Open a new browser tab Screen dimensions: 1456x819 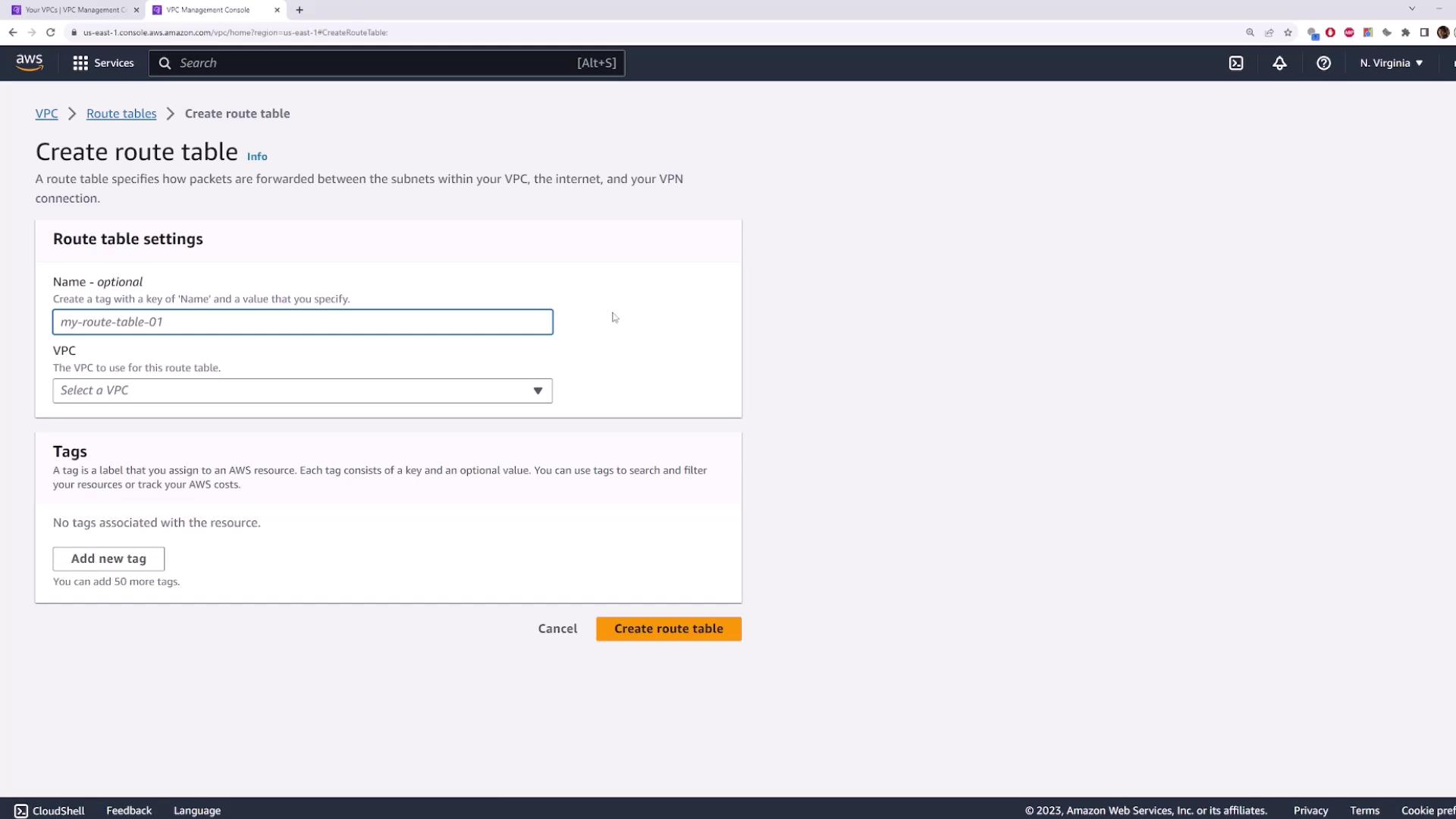click(300, 10)
